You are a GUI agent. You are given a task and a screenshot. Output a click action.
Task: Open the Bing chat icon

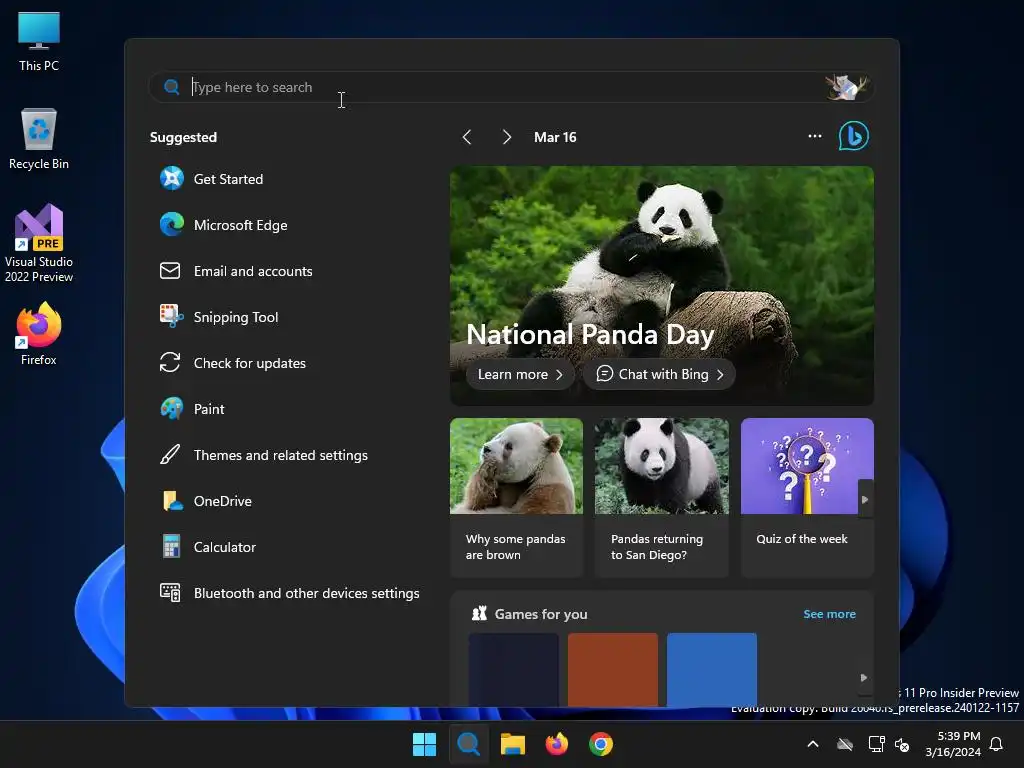pos(854,136)
